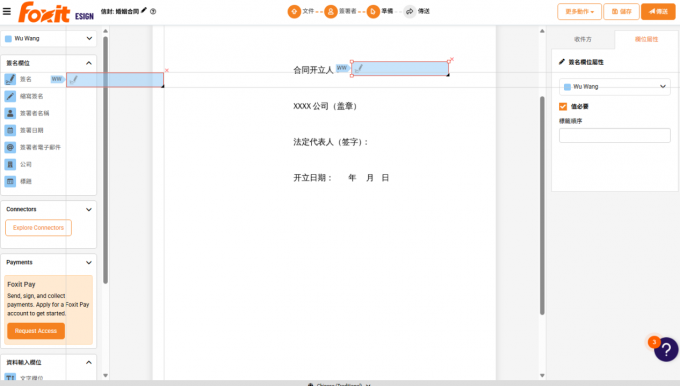Viewport: 680px width, 386px height.
Task: Select the signature field on the document page
Action: click(x=400, y=69)
